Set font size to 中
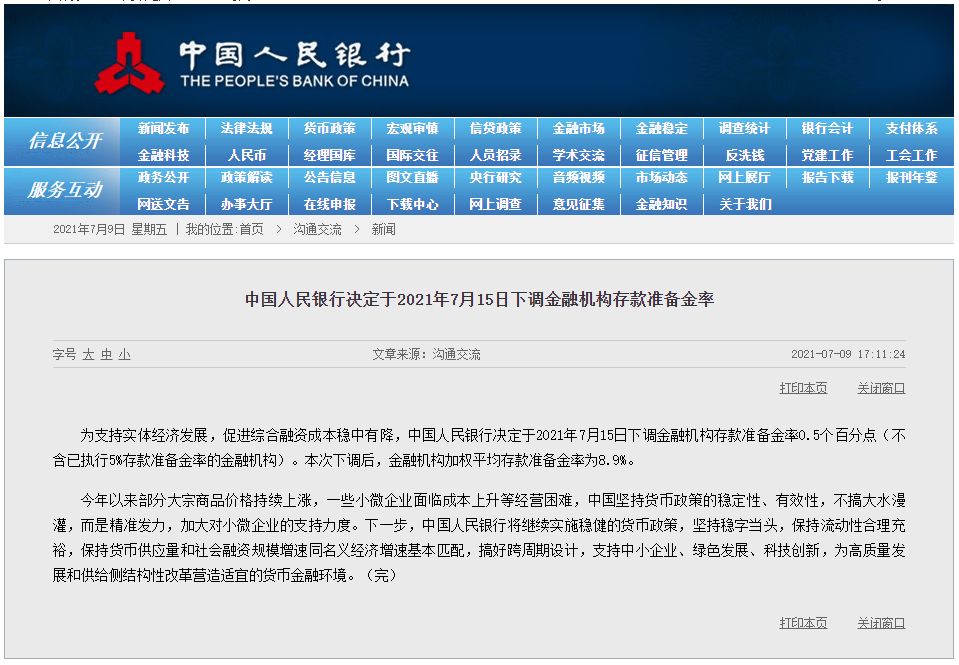This screenshot has width=959, height=665. click(107, 354)
